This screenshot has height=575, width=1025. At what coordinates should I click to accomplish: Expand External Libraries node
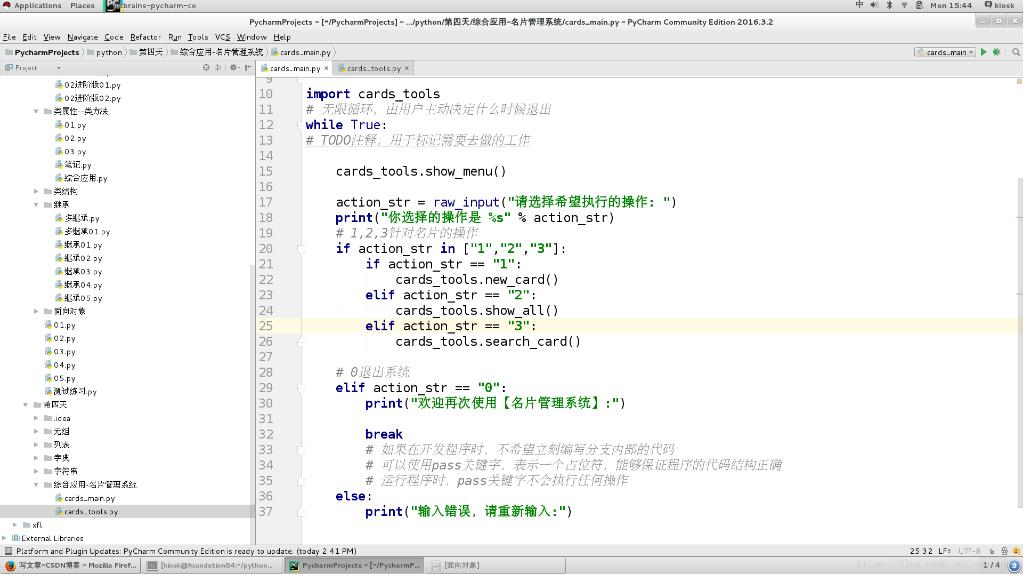(x=5, y=538)
